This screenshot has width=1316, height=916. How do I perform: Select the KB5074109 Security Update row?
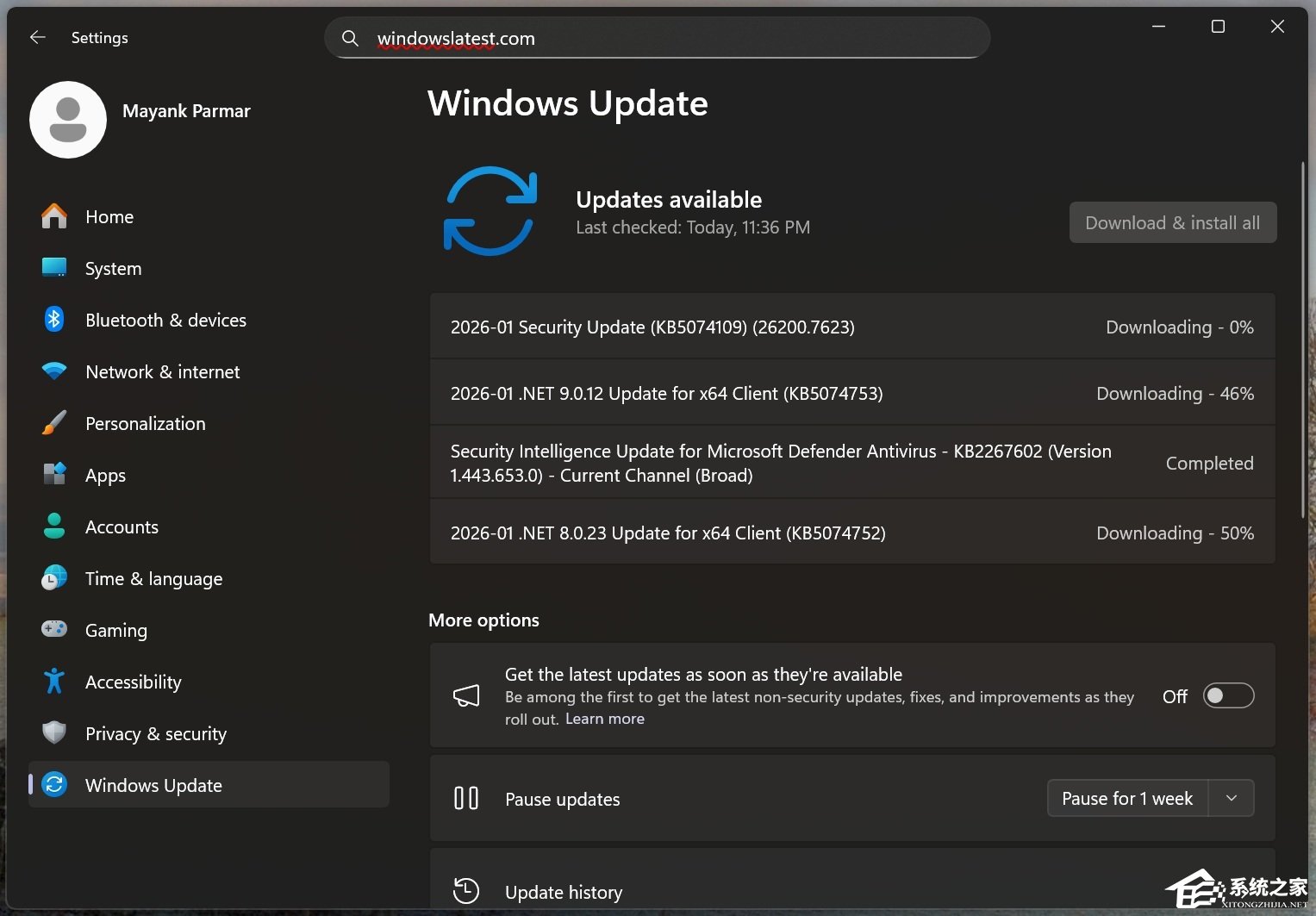[x=852, y=327]
